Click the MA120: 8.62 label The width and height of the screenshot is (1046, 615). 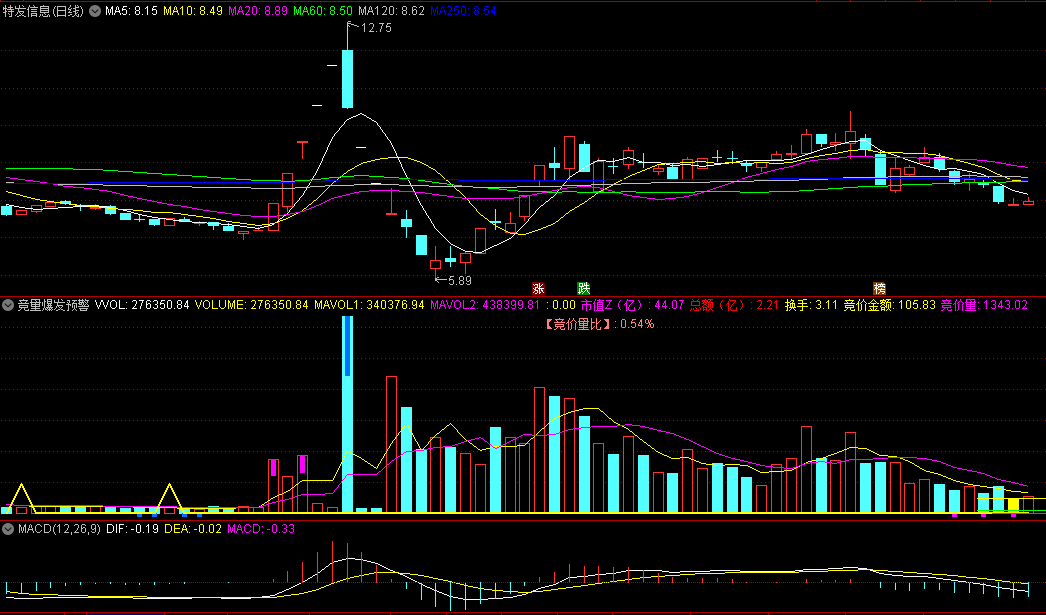click(391, 11)
